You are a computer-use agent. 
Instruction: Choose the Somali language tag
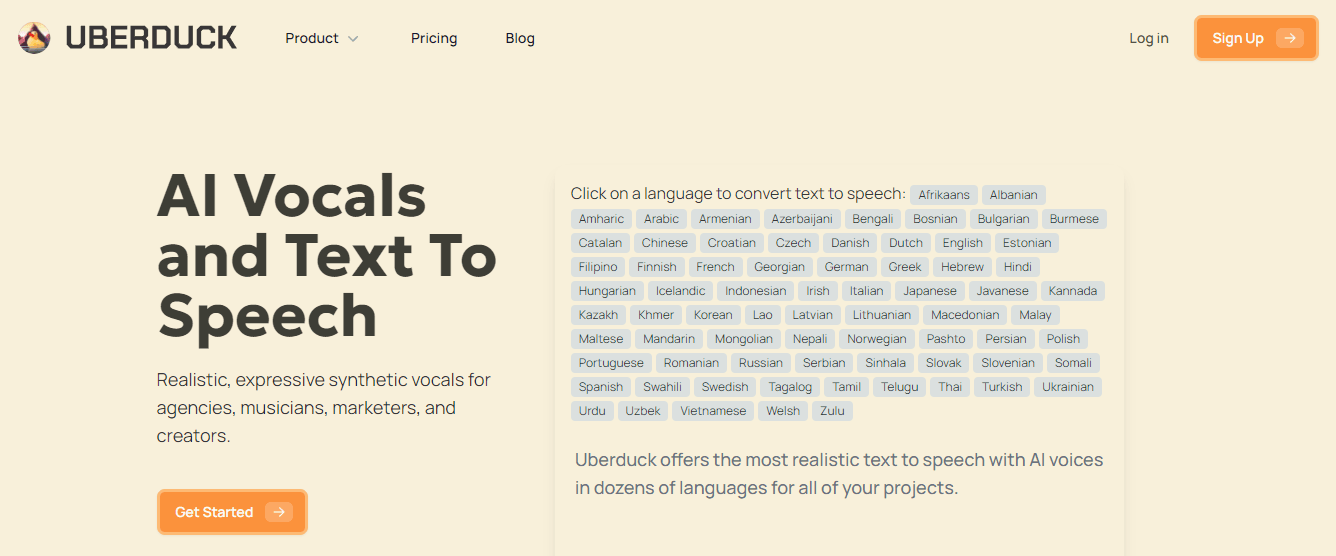tap(1074, 363)
